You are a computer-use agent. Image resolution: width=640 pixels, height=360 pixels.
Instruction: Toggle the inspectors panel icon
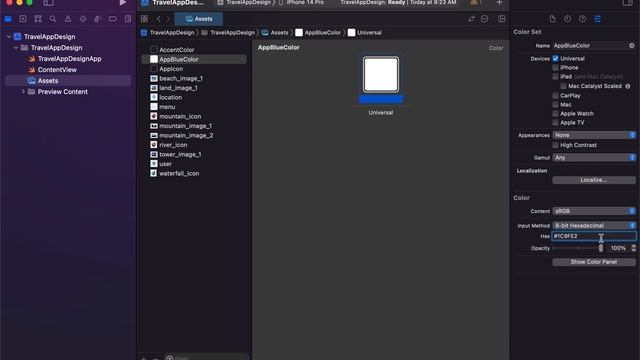point(627,3)
